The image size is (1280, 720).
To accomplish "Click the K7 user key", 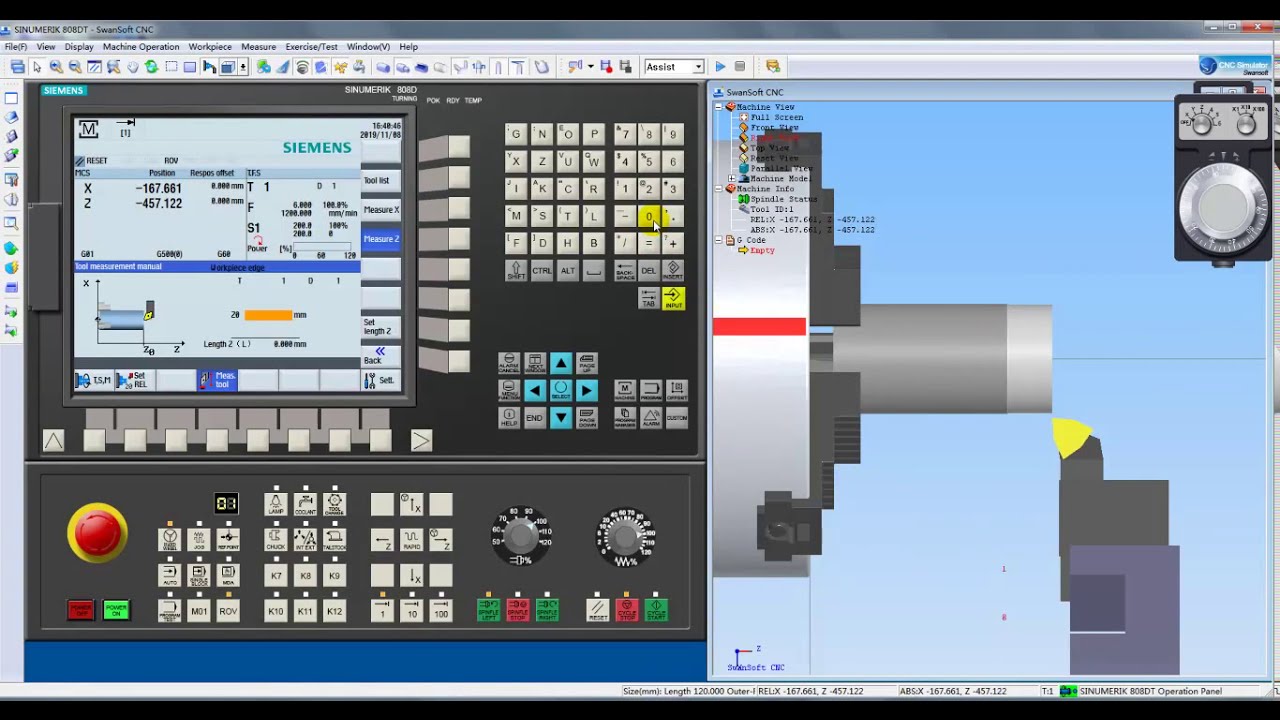I will [276, 576].
